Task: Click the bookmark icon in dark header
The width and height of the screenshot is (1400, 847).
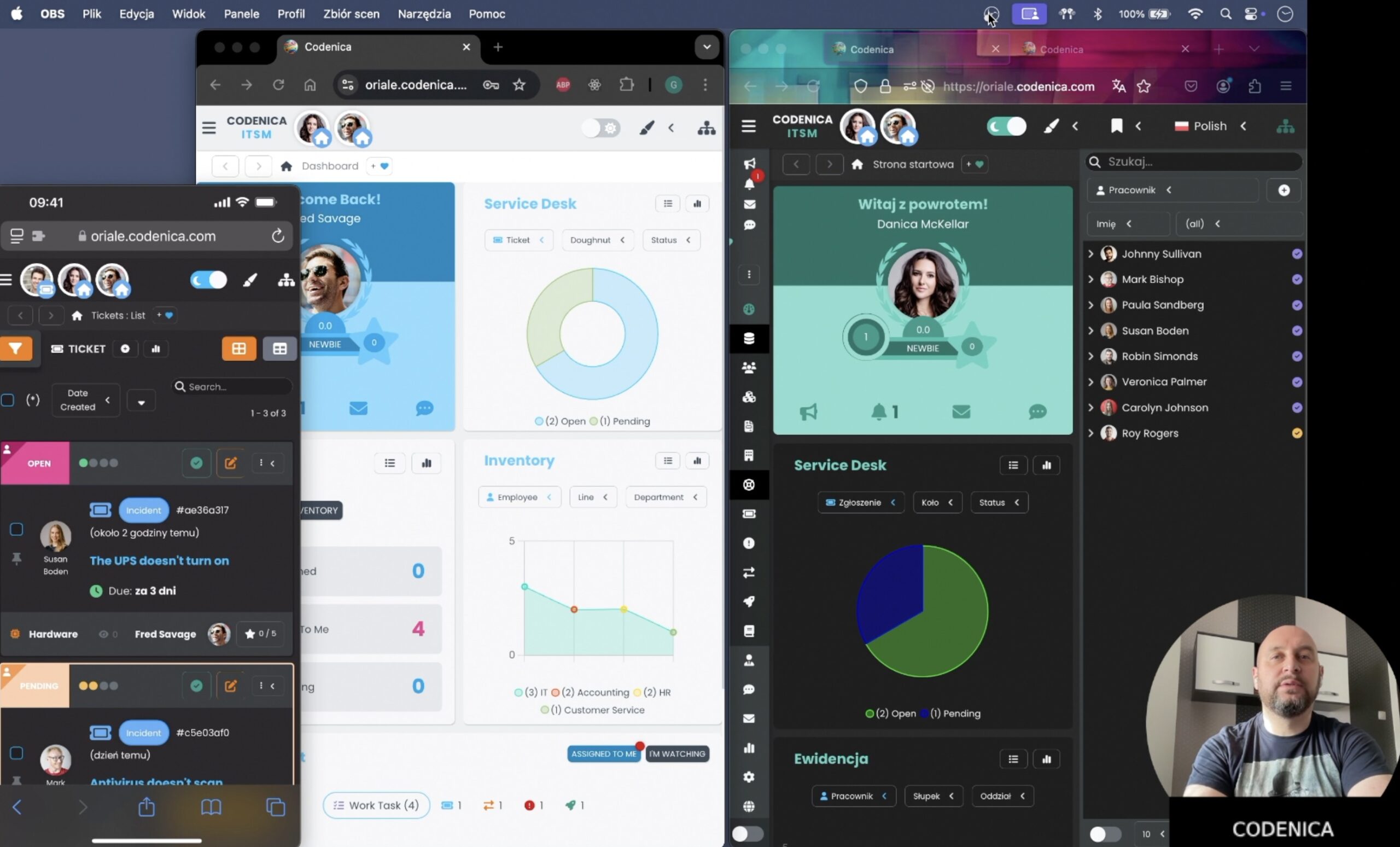Action: (x=1116, y=126)
